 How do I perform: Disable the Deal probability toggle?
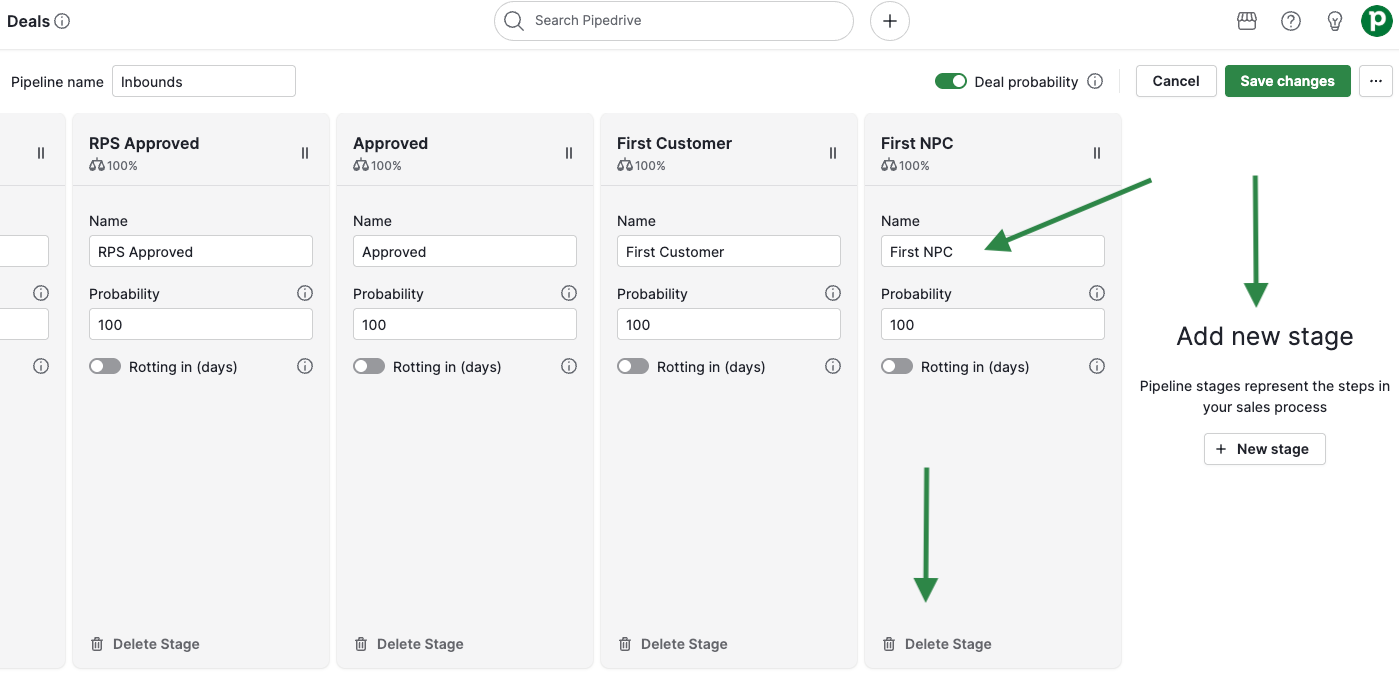click(951, 81)
